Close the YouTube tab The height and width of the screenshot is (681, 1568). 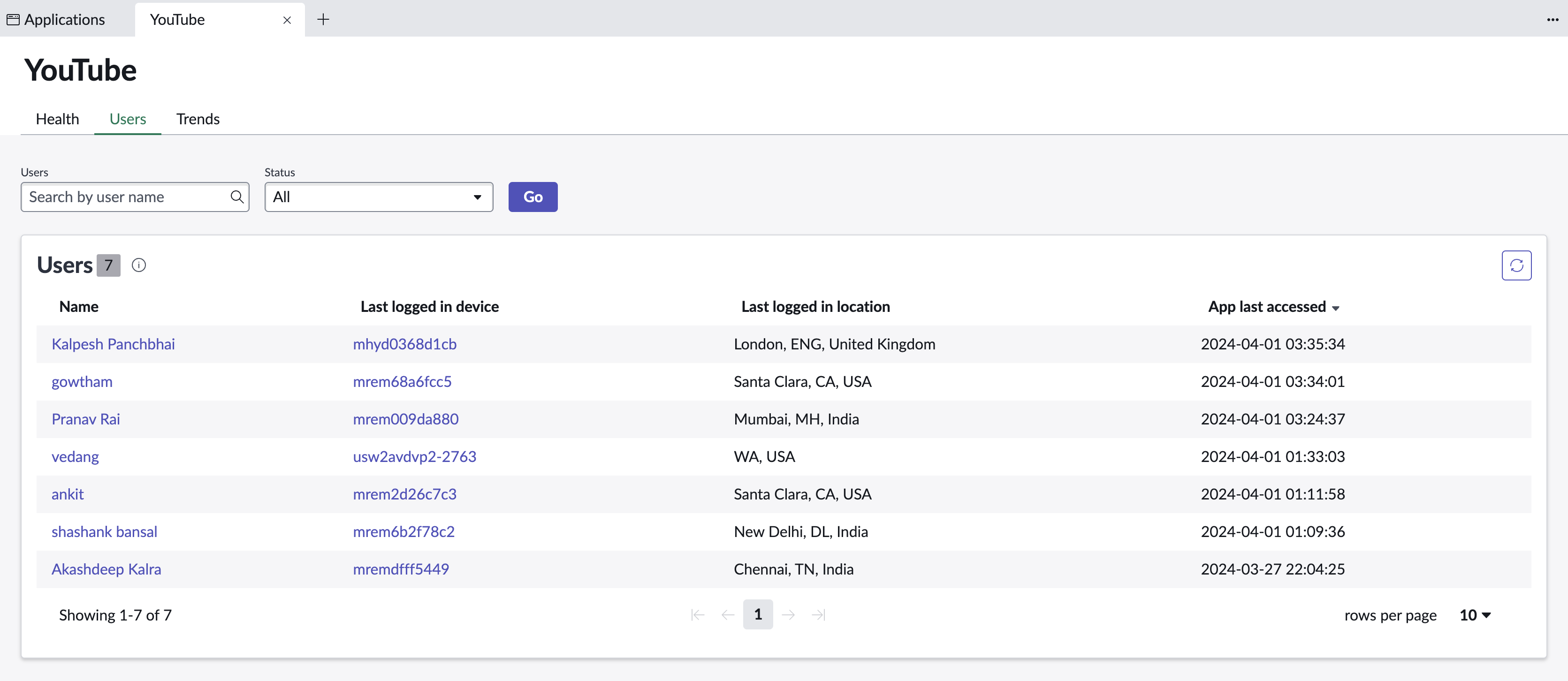click(287, 20)
